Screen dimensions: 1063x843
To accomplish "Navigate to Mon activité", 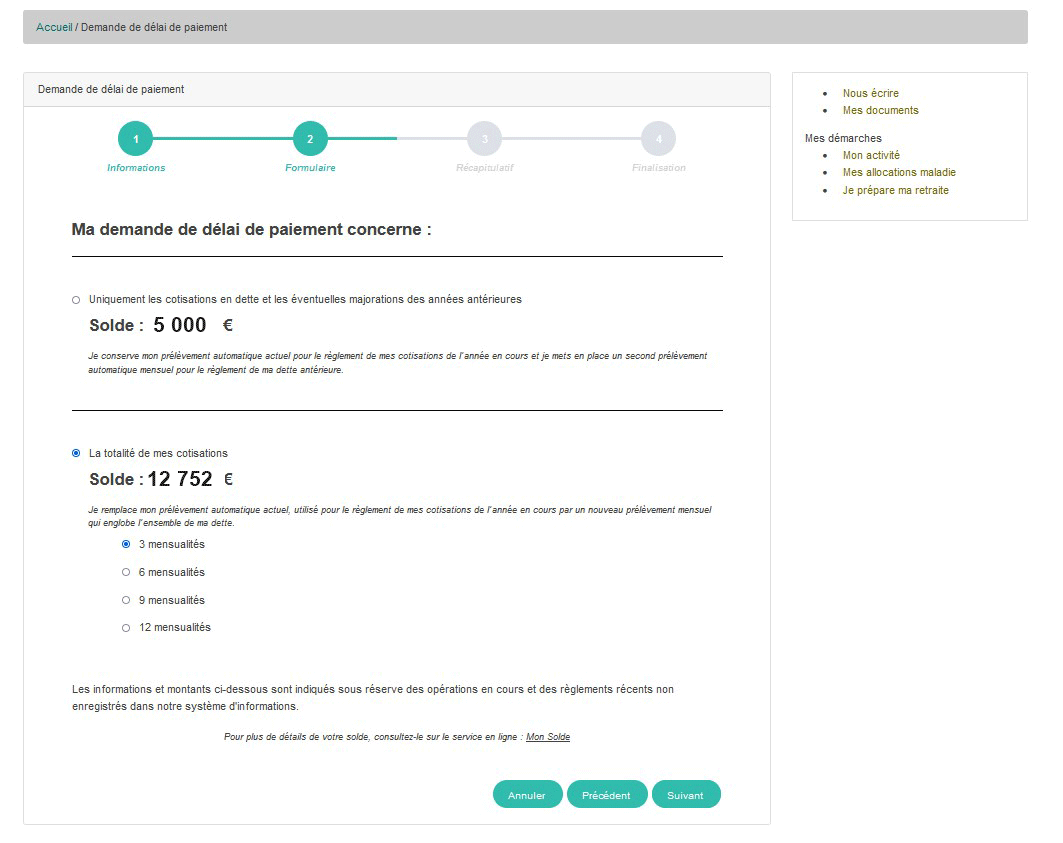I will (x=871, y=155).
